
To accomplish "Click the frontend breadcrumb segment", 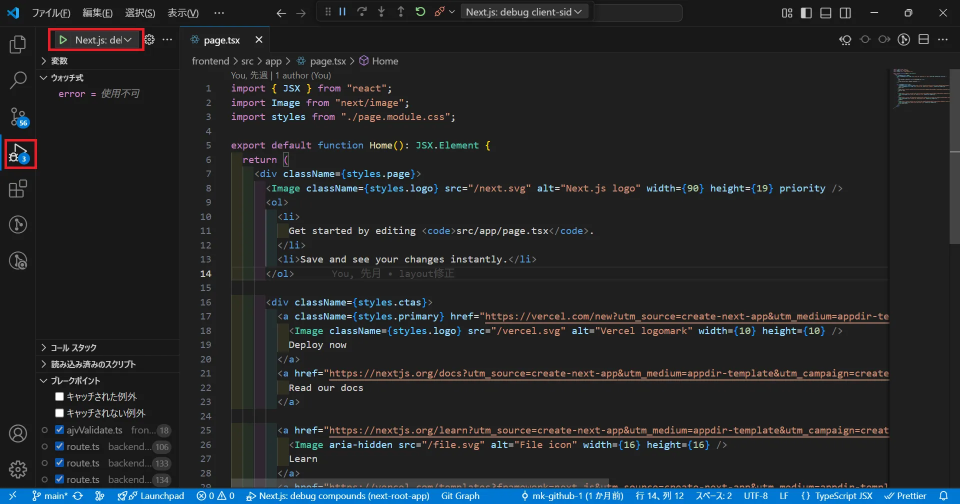I will (210, 61).
